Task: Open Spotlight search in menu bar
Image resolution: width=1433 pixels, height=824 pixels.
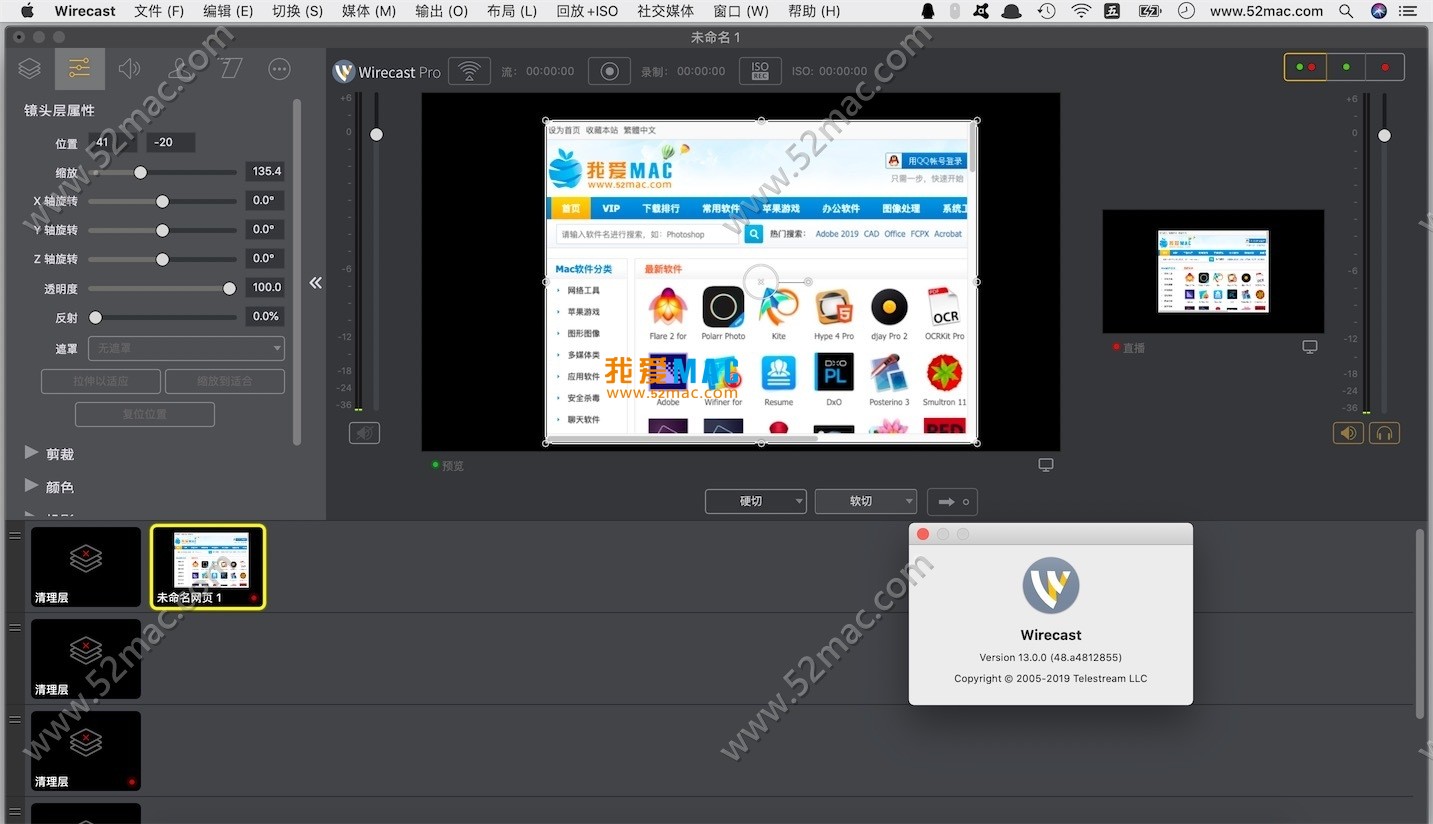Action: pos(1346,11)
